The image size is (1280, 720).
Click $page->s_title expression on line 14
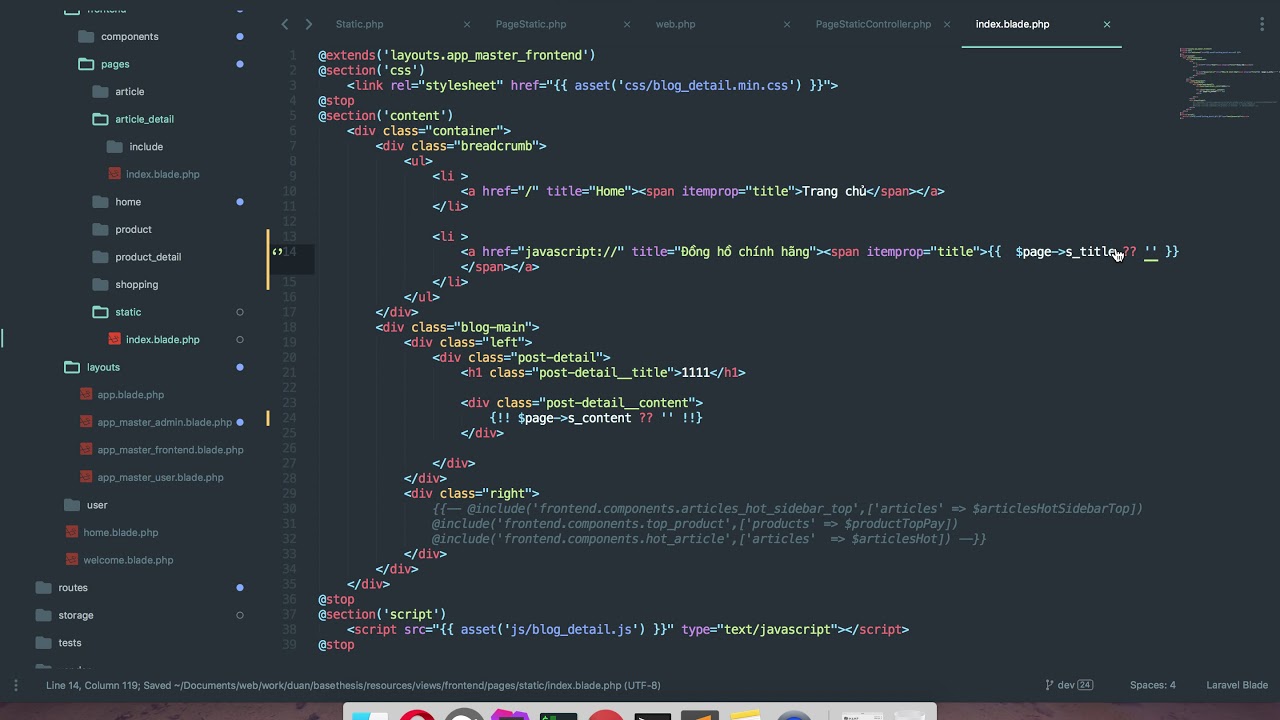[x=1065, y=252]
